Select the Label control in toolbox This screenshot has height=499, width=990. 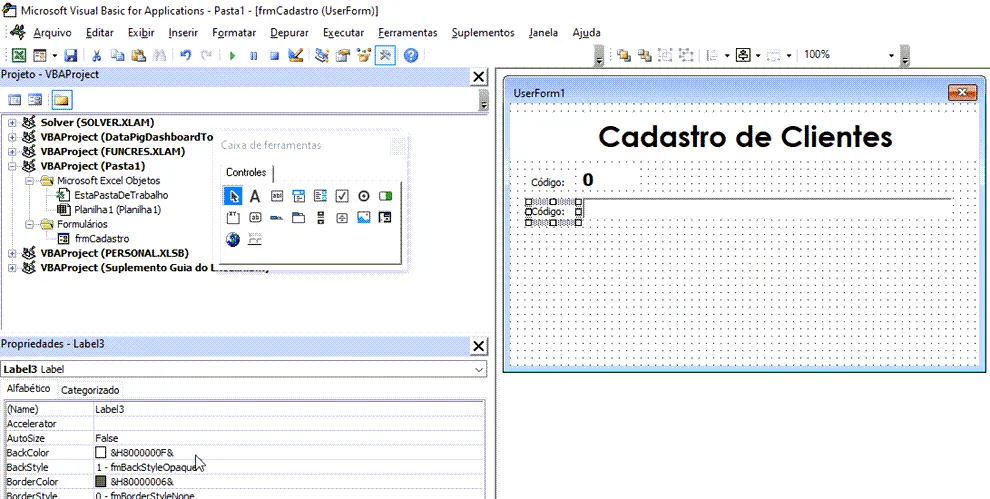coord(255,196)
